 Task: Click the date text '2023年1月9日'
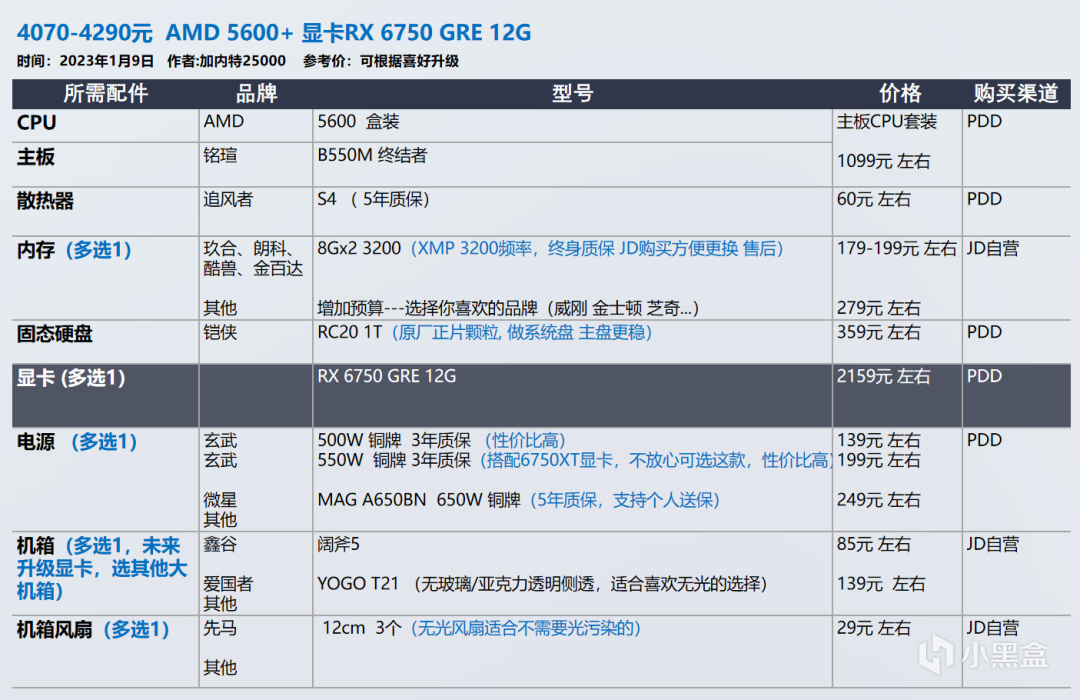tap(107, 61)
